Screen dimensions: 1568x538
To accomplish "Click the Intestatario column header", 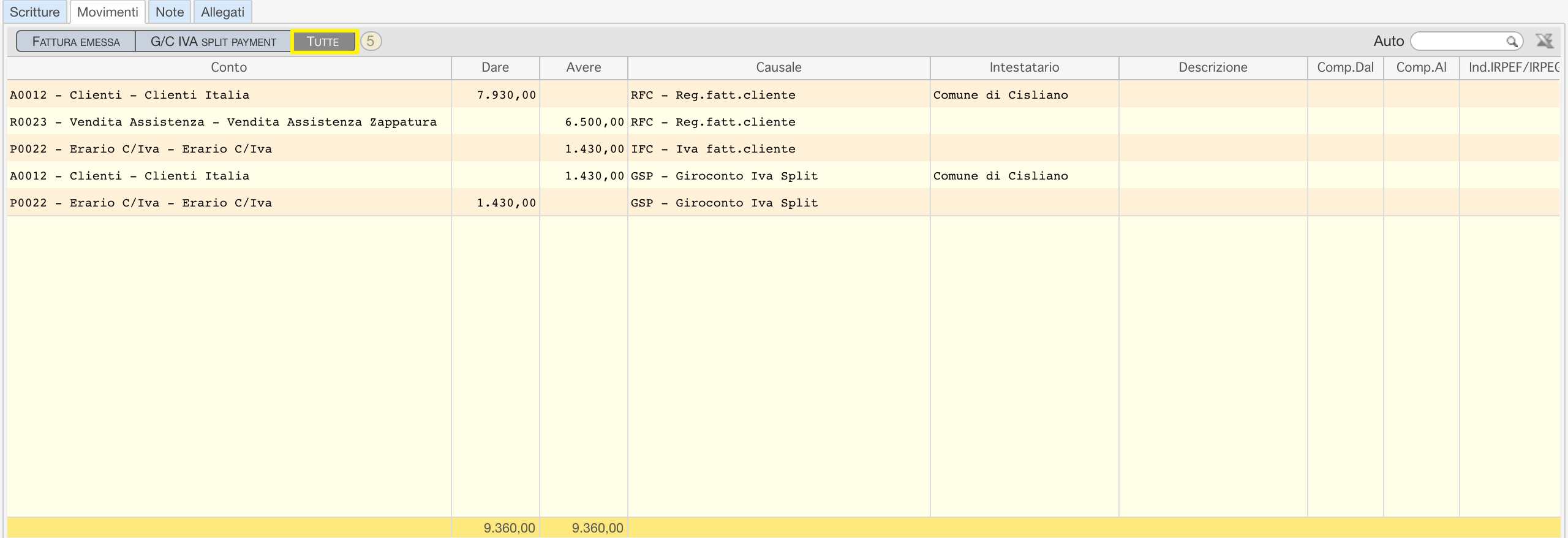I will click(x=1024, y=67).
